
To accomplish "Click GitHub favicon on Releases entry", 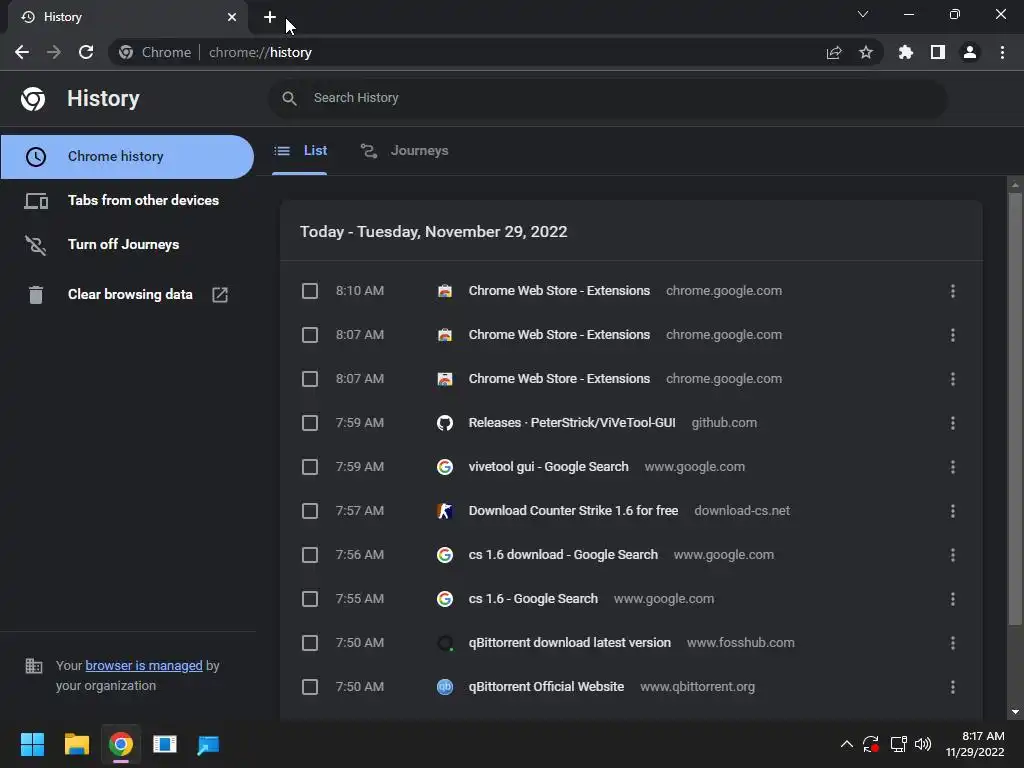I will coord(445,423).
